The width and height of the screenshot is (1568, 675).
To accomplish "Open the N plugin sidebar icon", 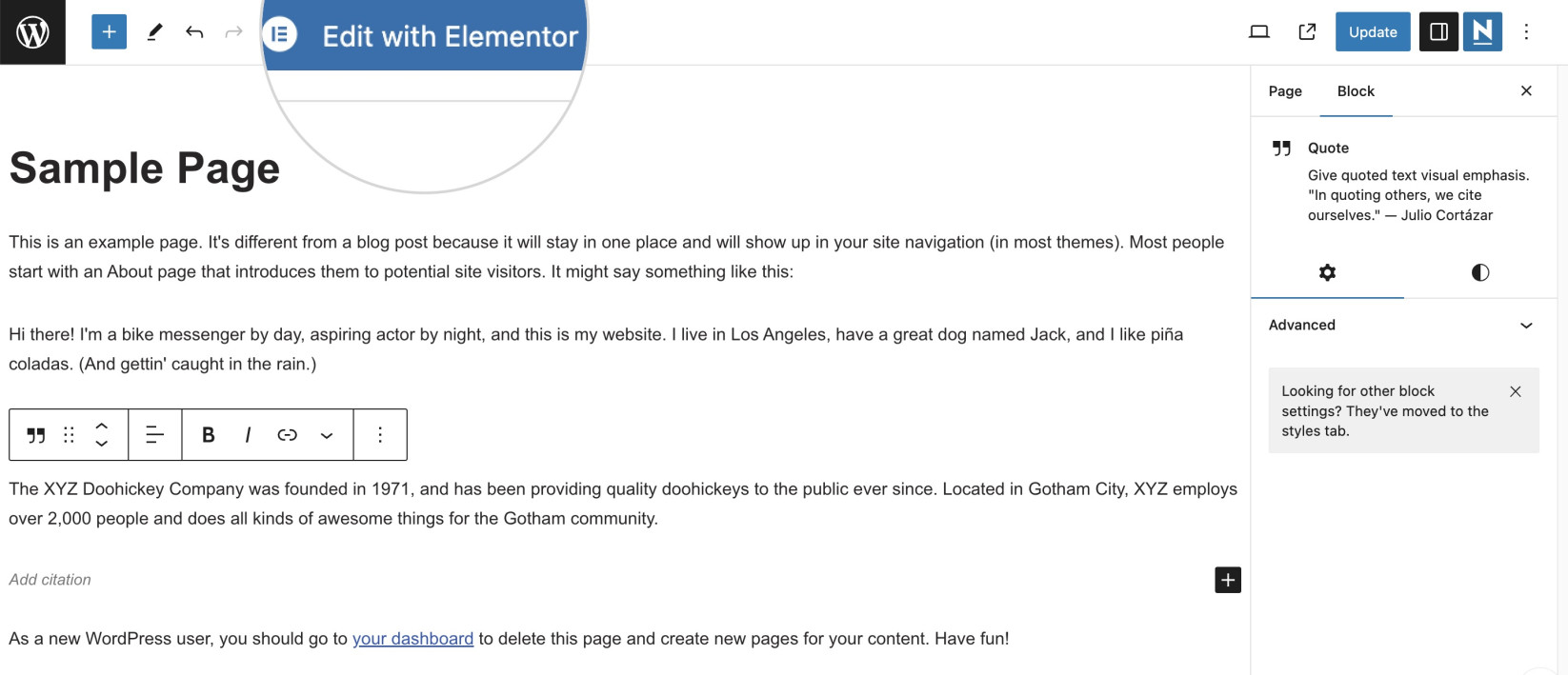I will pyautogui.click(x=1482, y=32).
